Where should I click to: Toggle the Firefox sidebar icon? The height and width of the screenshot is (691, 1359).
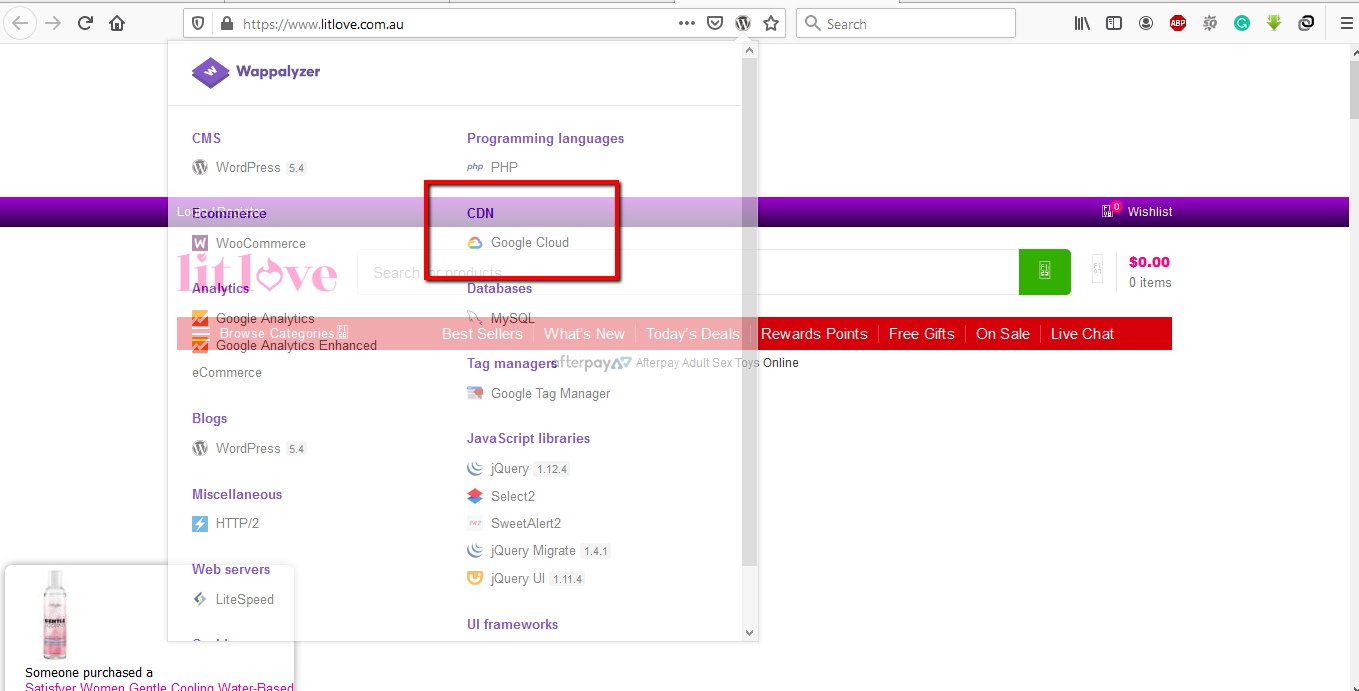1114,23
